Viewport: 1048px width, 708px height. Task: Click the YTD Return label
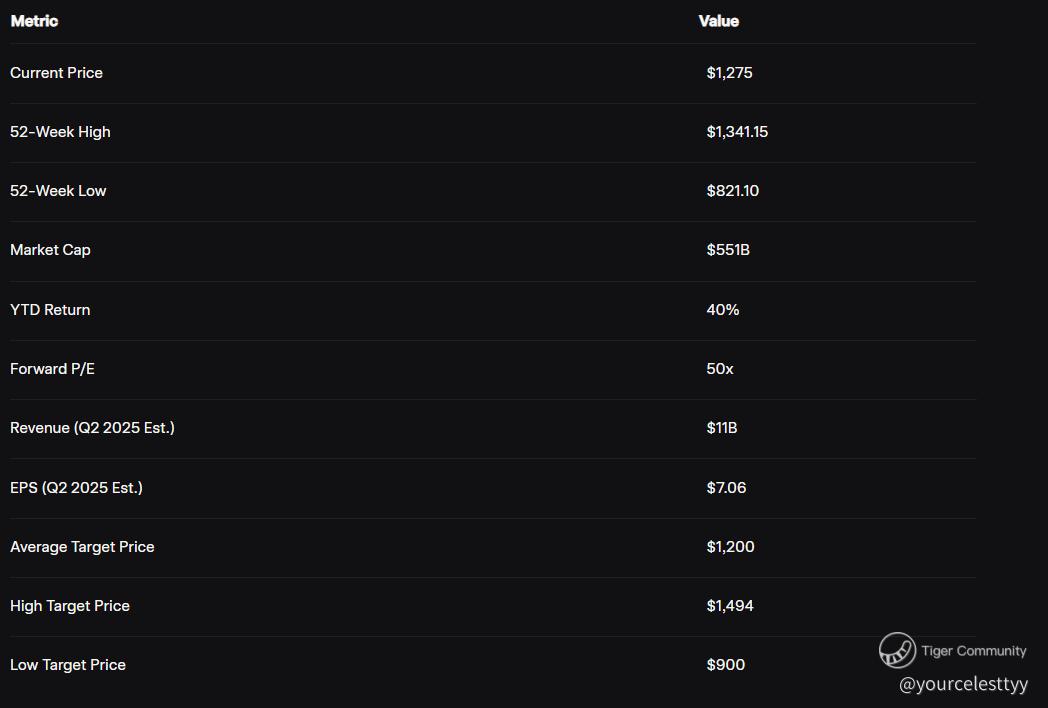pos(50,310)
